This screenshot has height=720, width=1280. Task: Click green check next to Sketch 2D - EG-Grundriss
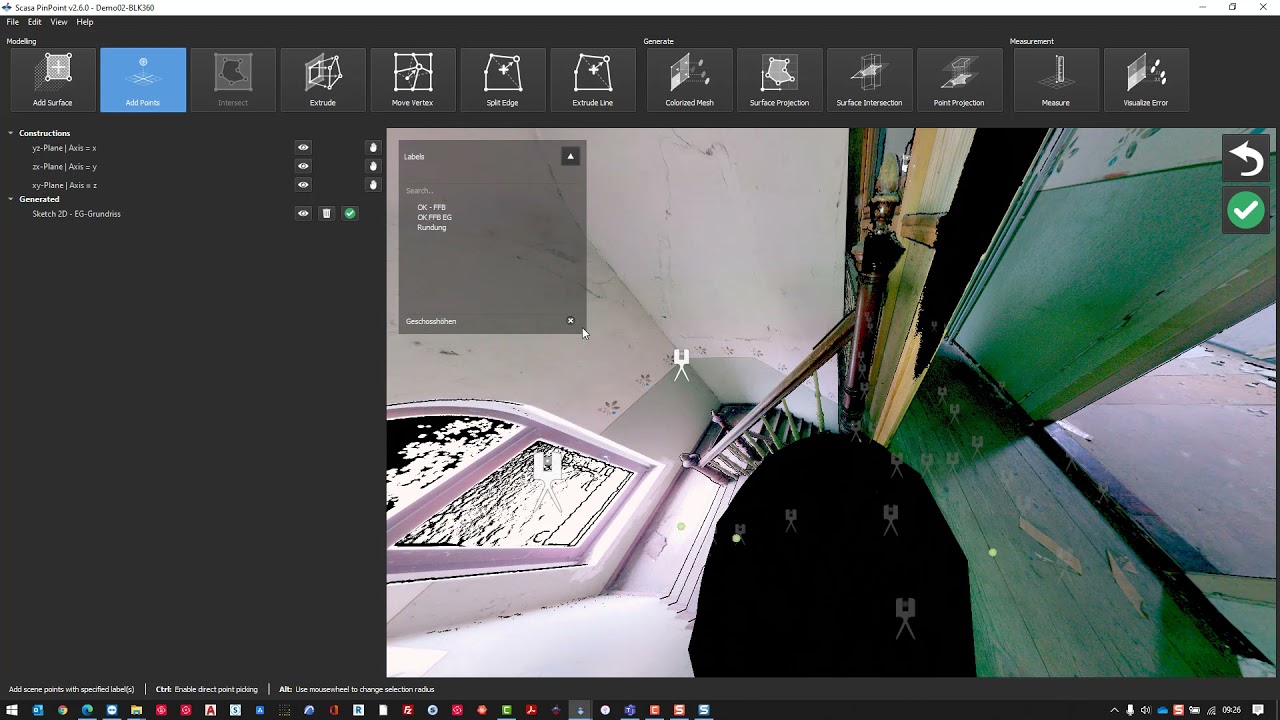350,213
